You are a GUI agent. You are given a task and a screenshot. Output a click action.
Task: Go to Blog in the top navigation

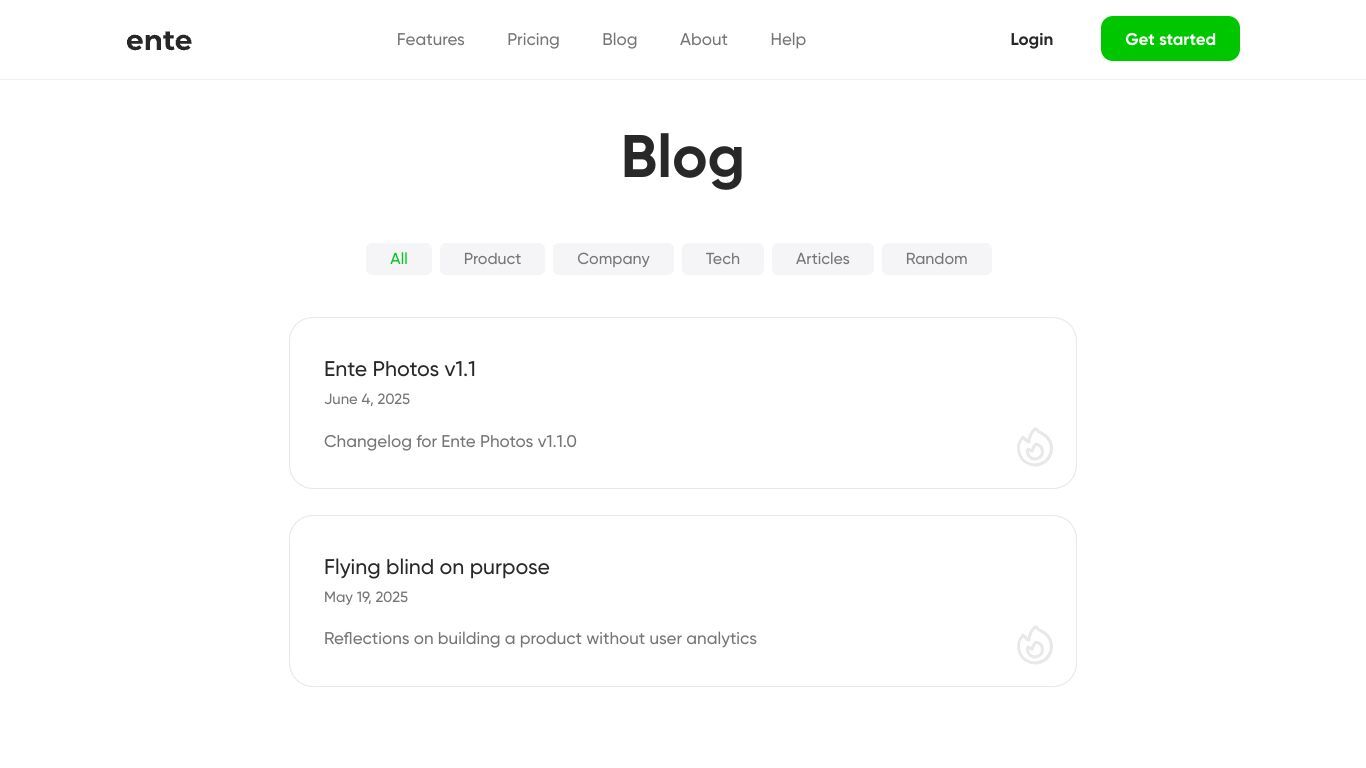tap(619, 39)
